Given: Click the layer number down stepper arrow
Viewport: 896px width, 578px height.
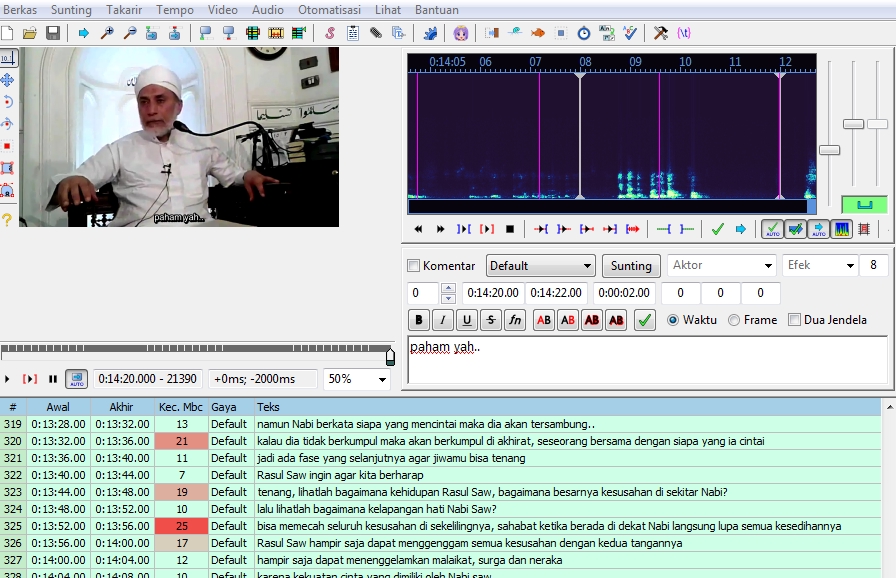Looking at the screenshot, I should 449,298.
